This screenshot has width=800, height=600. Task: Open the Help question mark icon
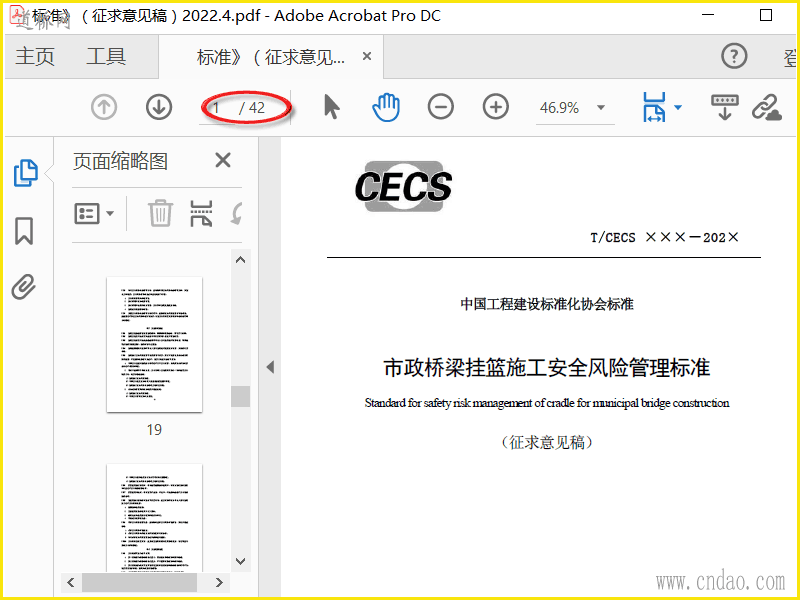point(734,56)
